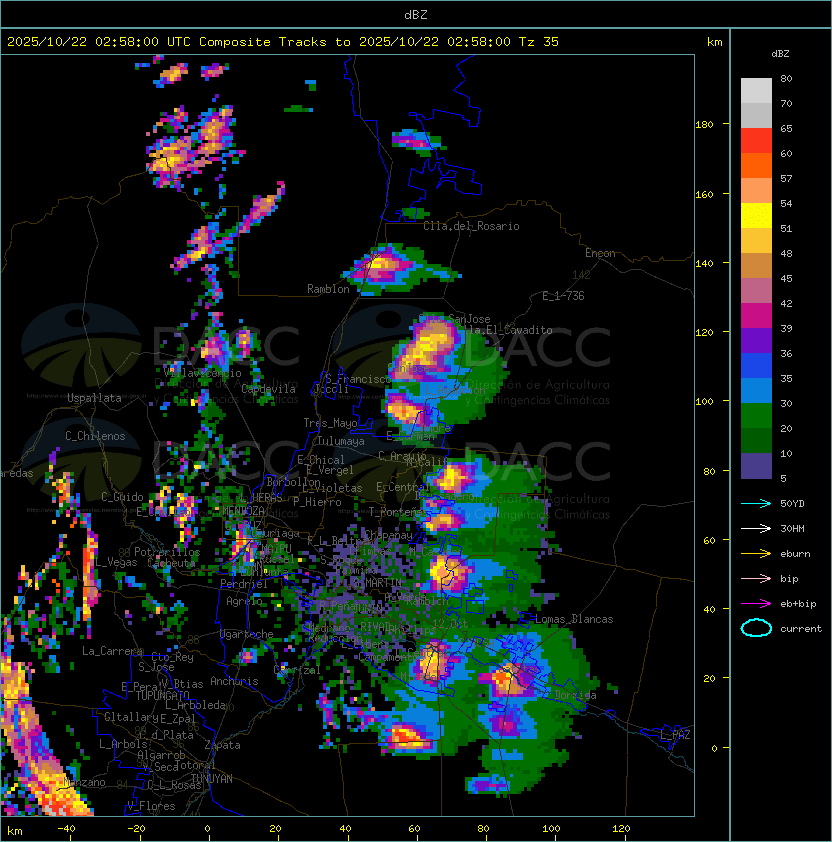Click the 'eburn' legend label text
The width and height of the screenshot is (832, 842).
(x=795, y=554)
